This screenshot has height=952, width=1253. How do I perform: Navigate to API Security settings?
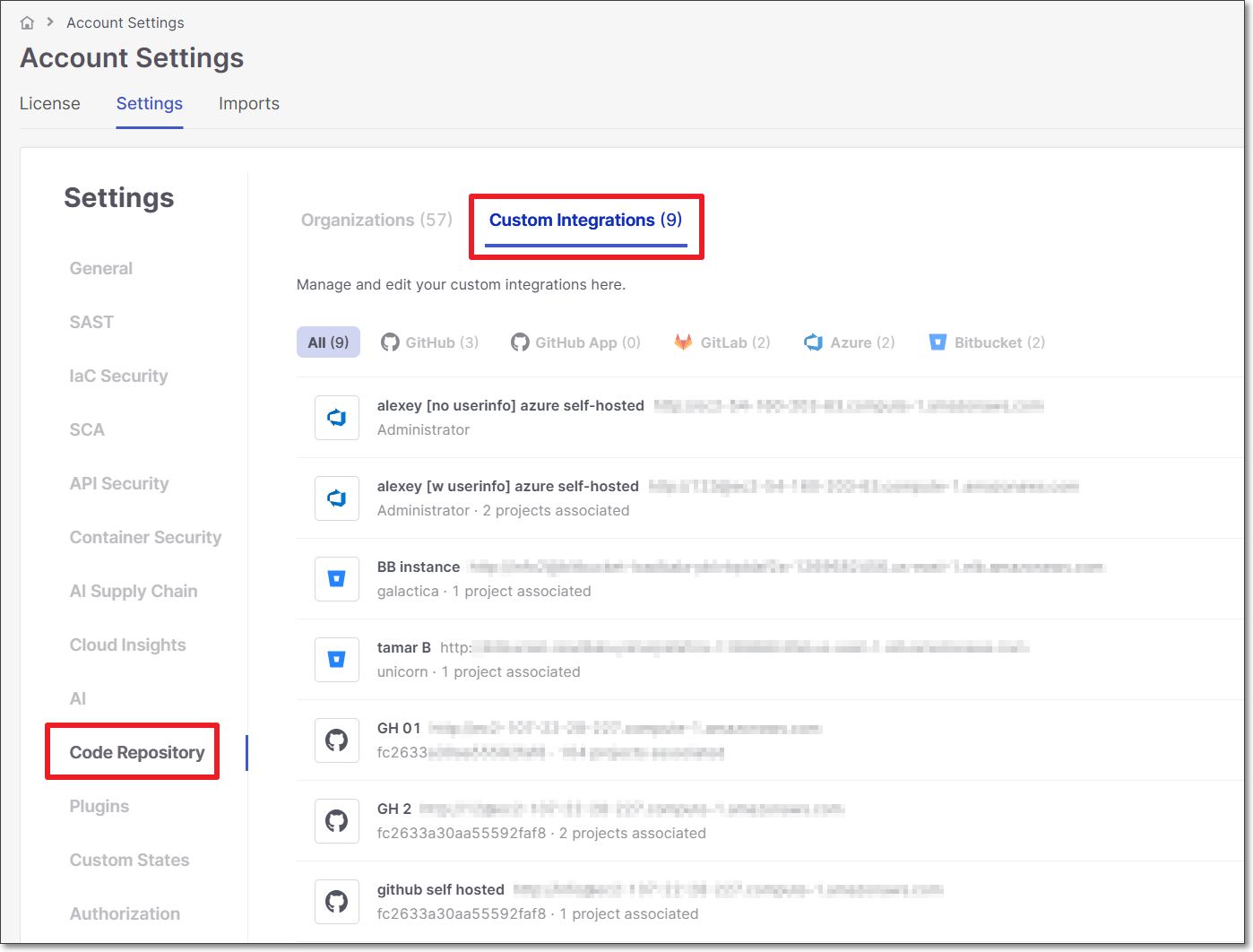[x=119, y=484]
